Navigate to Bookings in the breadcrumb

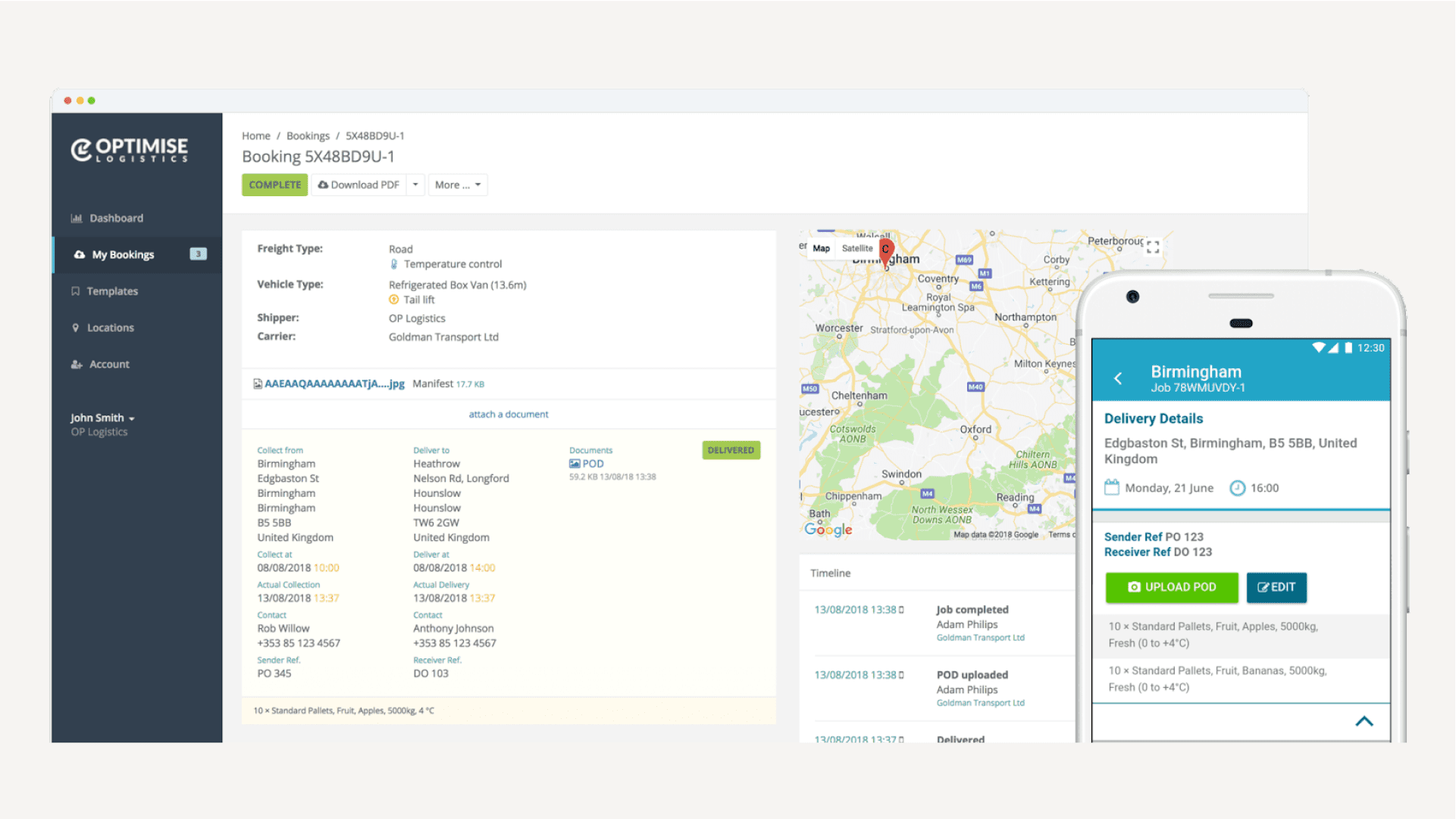[x=308, y=136]
